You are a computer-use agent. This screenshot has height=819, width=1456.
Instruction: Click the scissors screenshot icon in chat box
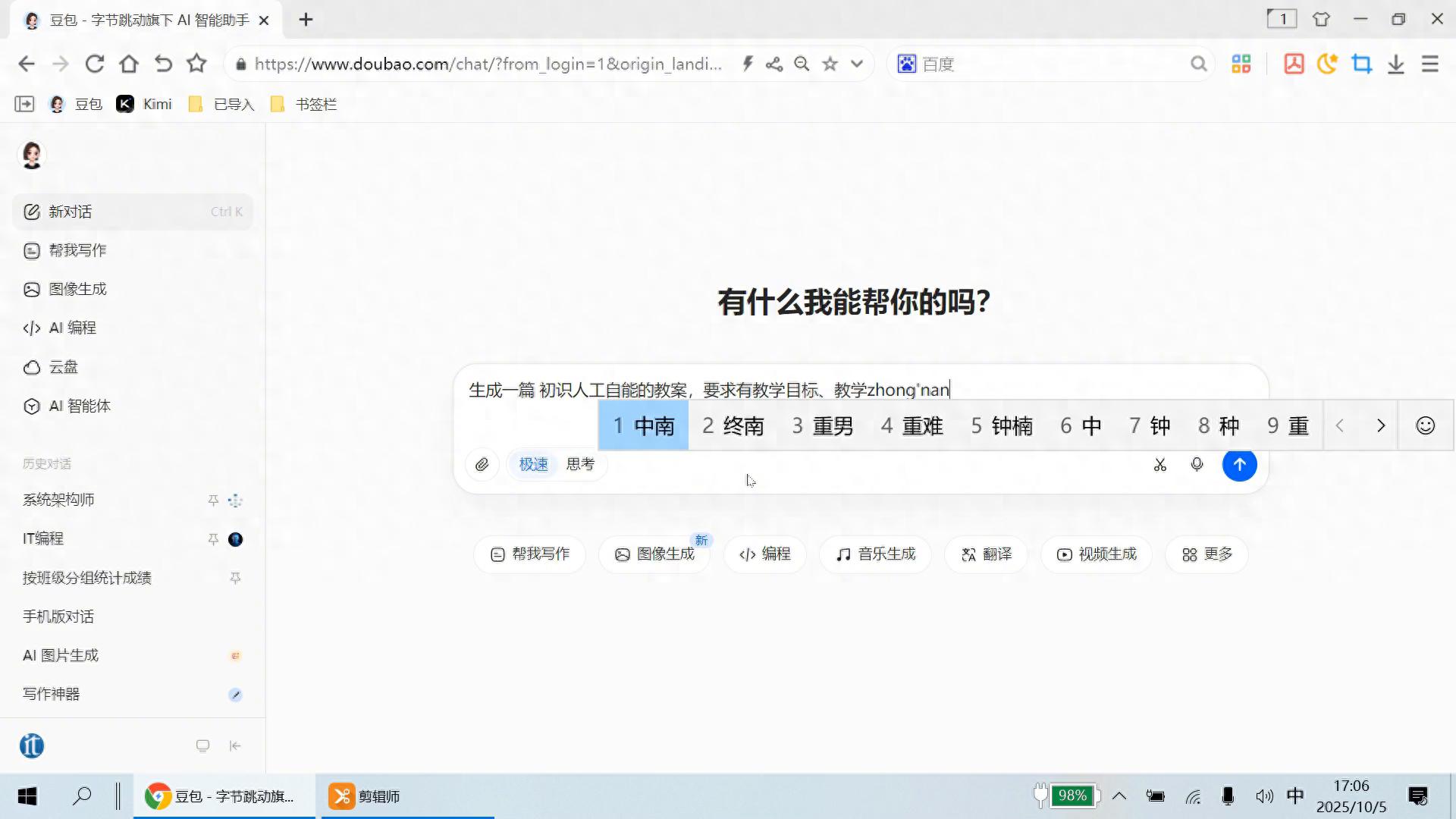coord(1159,465)
